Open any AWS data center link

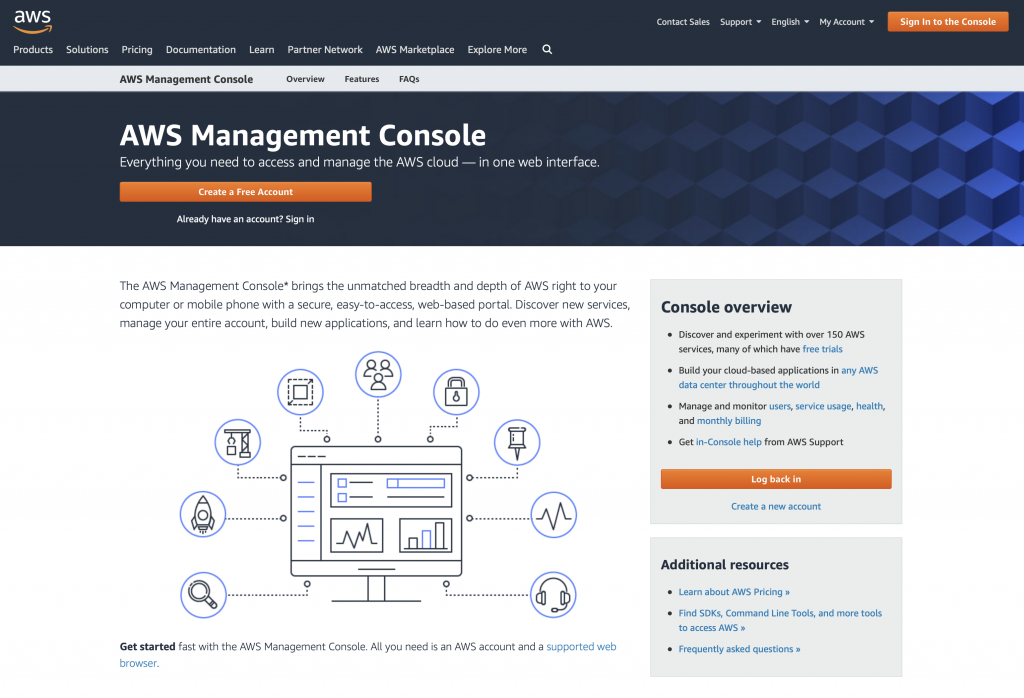point(778,377)
